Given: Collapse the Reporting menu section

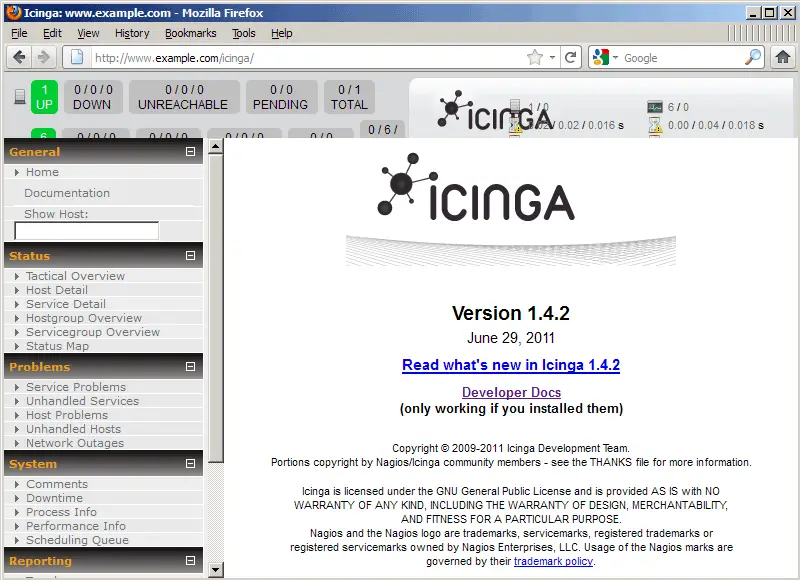Looking at the screenshot, I should click(190, 561).
